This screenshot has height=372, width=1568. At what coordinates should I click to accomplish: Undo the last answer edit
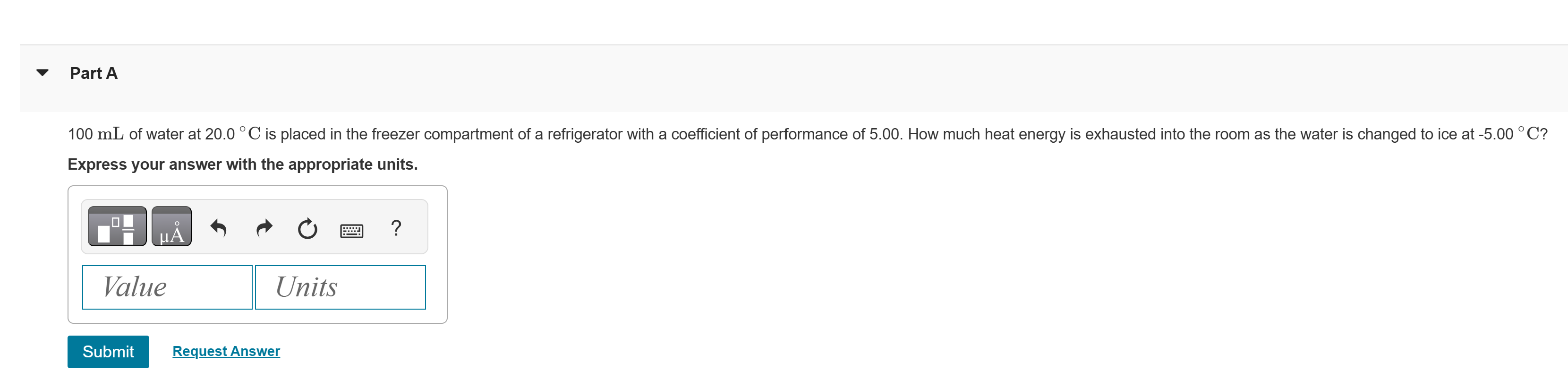219,228
